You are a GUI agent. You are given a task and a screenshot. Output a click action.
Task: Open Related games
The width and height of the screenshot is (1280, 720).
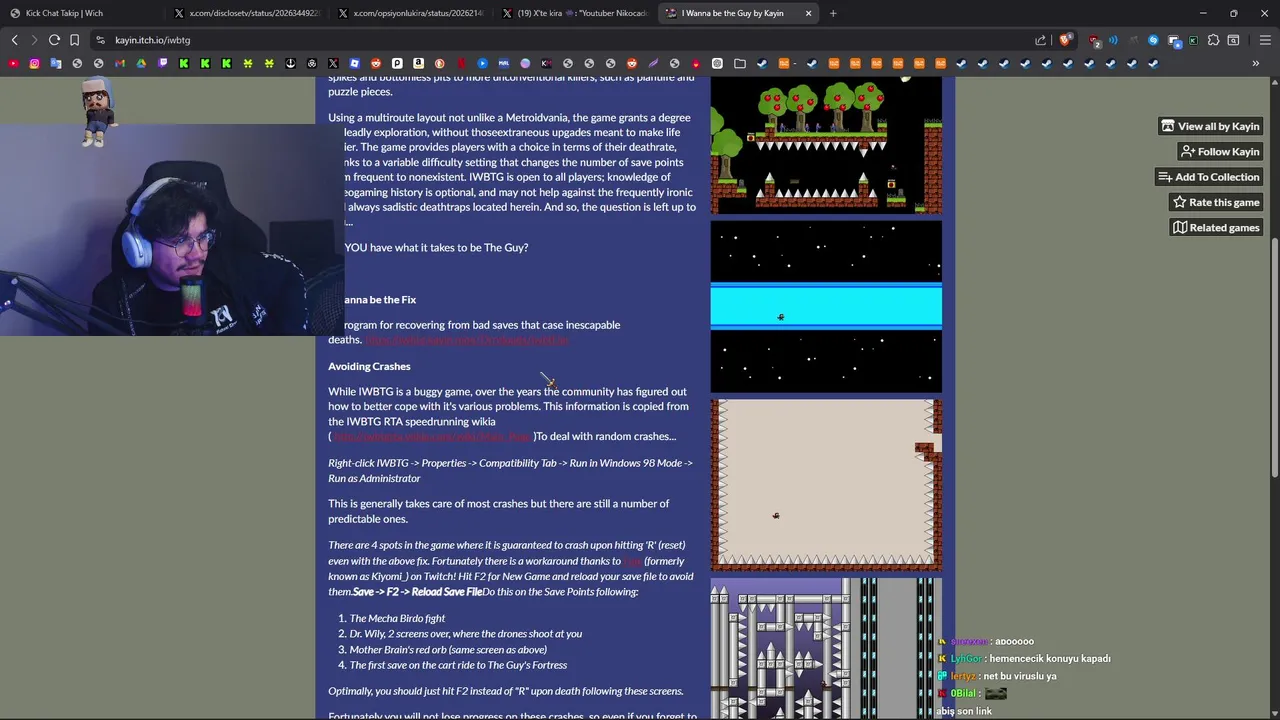1215,227
